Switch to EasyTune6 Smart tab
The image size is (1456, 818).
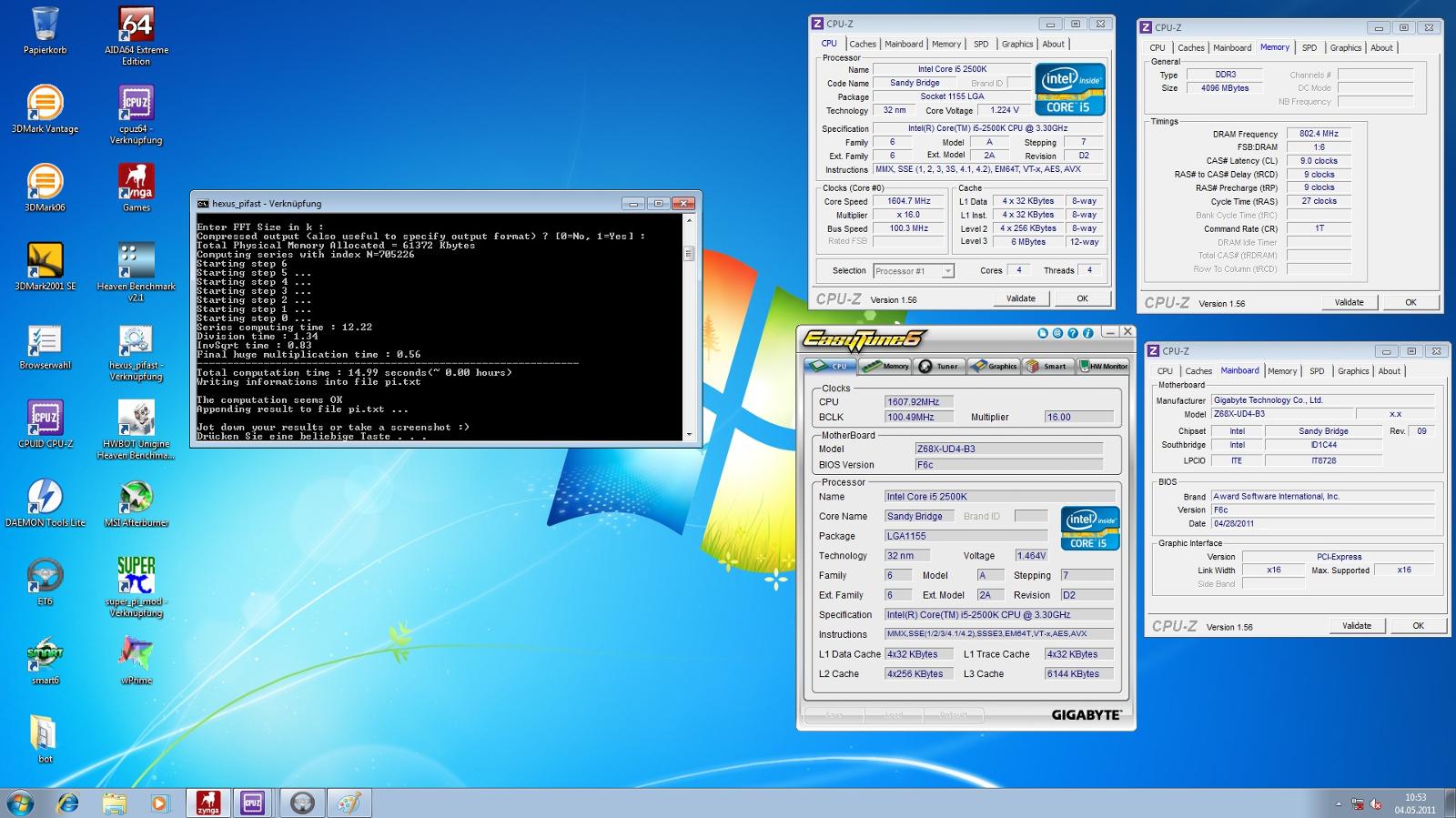click(x=1046, y=366)
